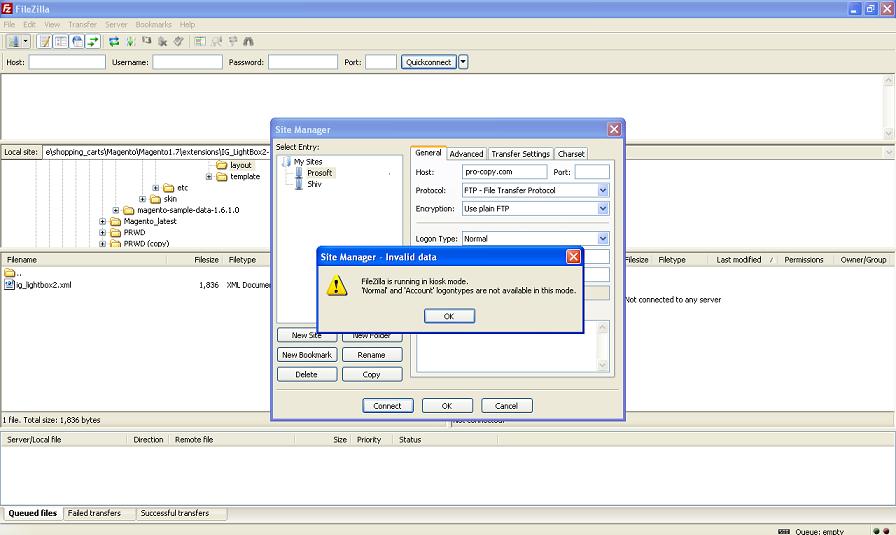Image resolution: width=896 pixels, height=535 pixels.
Task: Click the Magento_latest folder icon
Action: pyautogui.click(x=115, y=221)
